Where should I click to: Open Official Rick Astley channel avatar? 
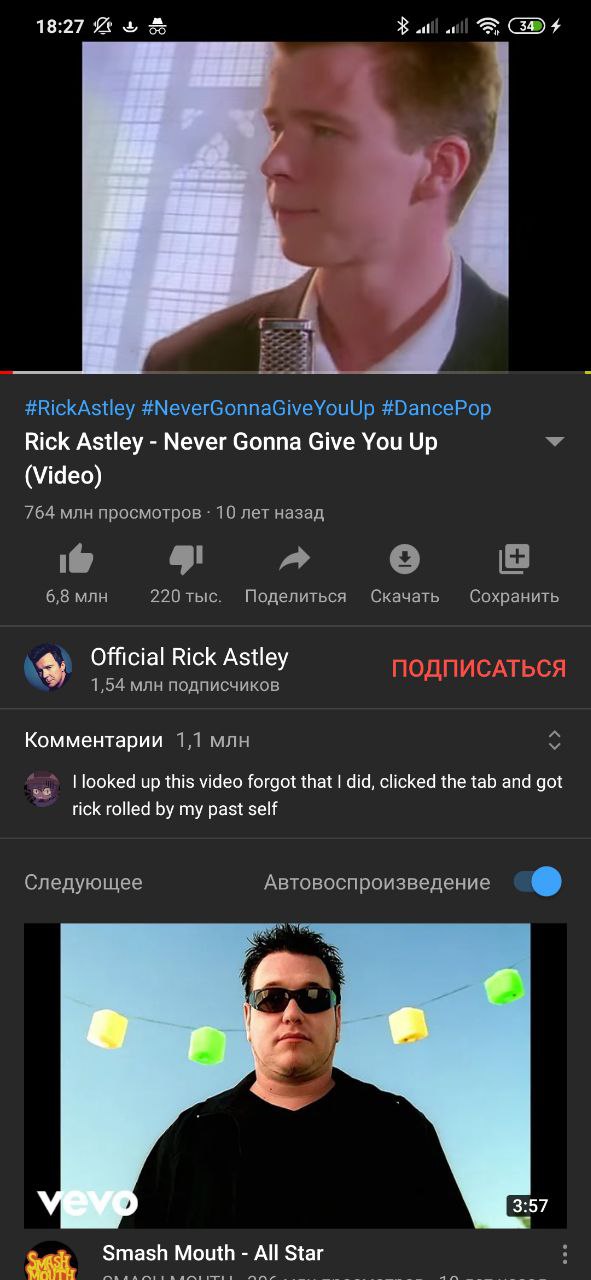coord(48,667)
